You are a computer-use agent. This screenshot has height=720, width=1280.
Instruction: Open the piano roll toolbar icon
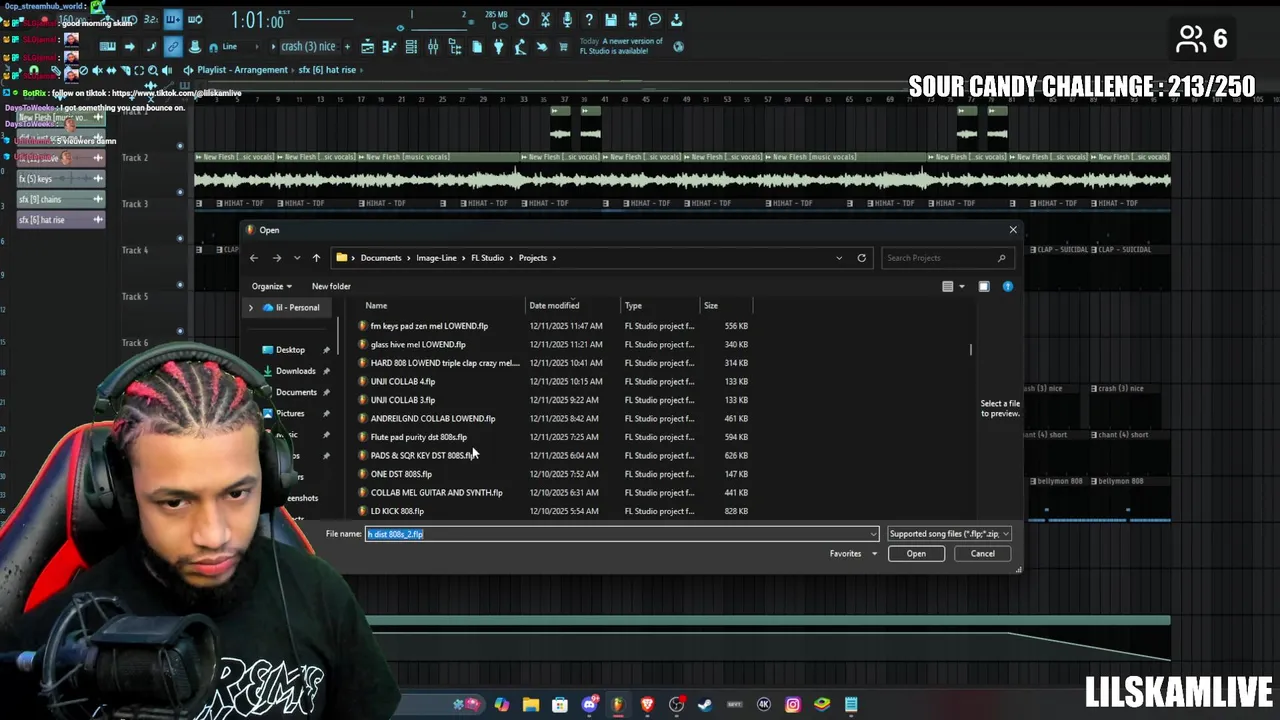pyautogui.click(x=389, y=47)
